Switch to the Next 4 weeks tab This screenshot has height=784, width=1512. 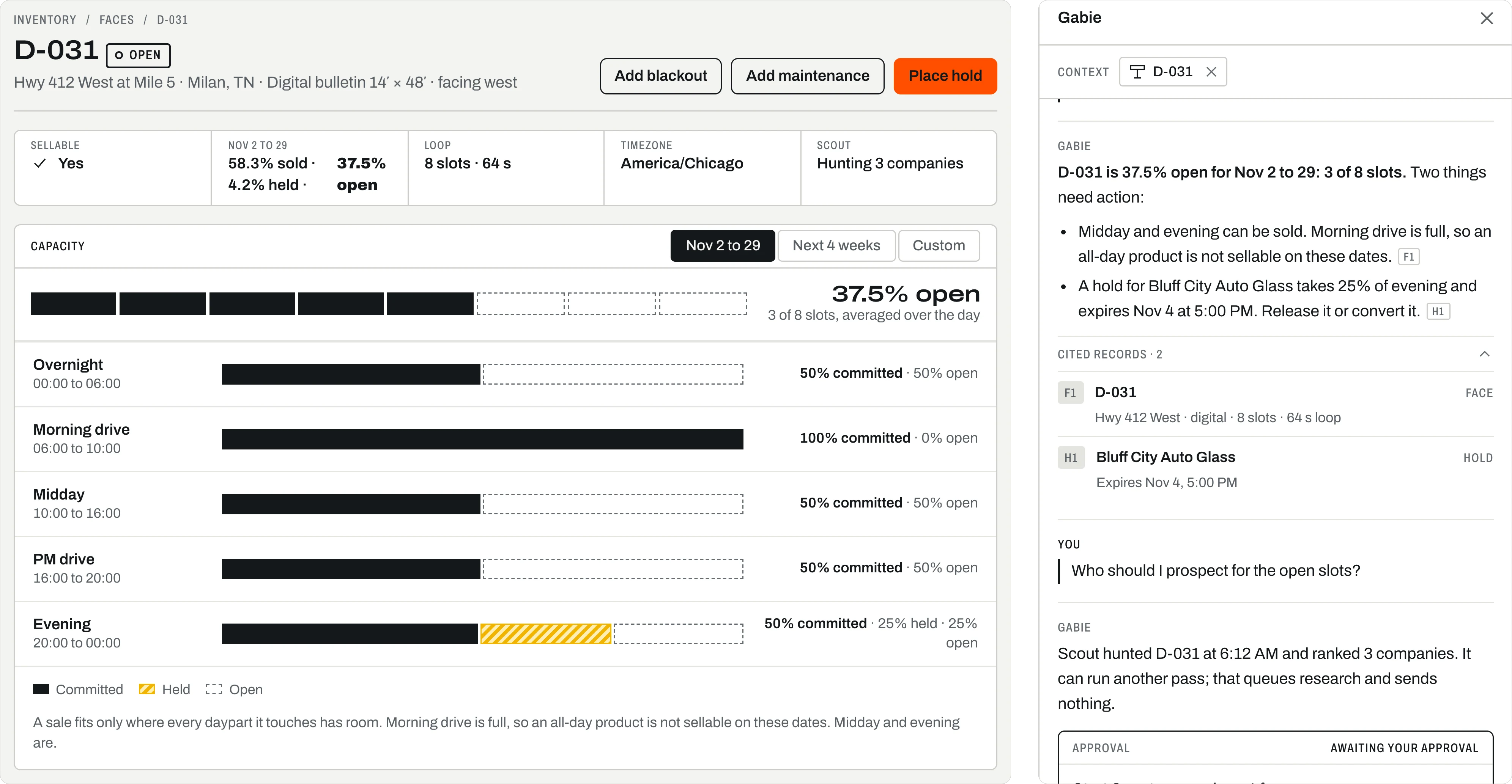836,245
